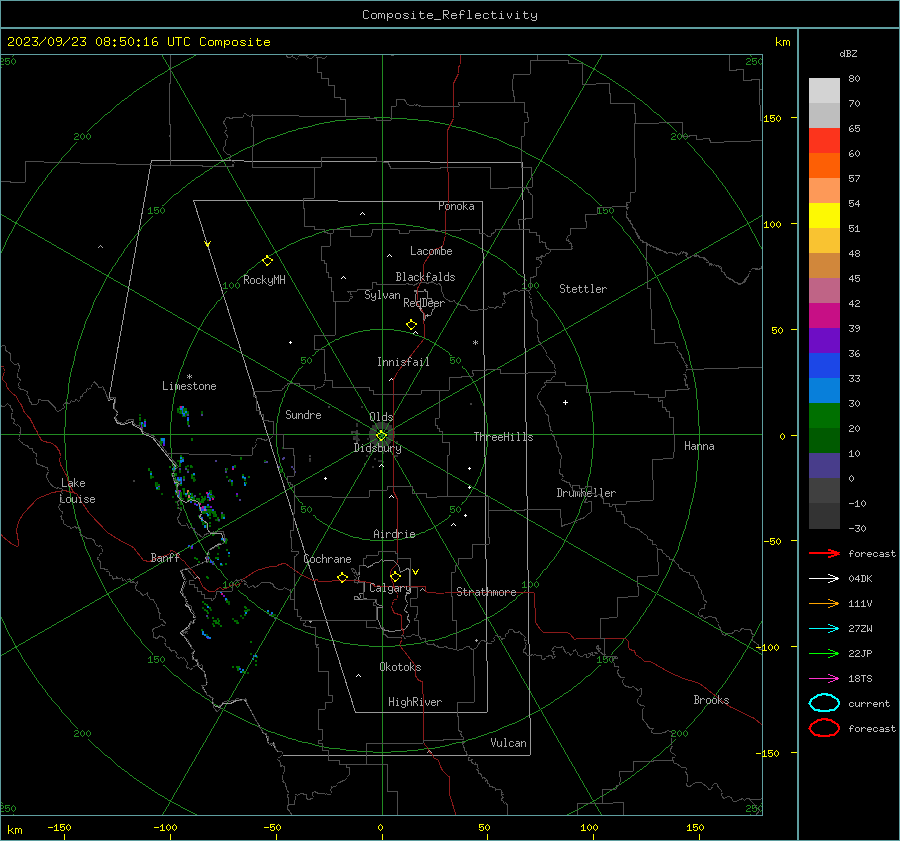Viewport: 900px width, 841px height.
Task: Click the ThreeHills label
Action: click(503, 437)
